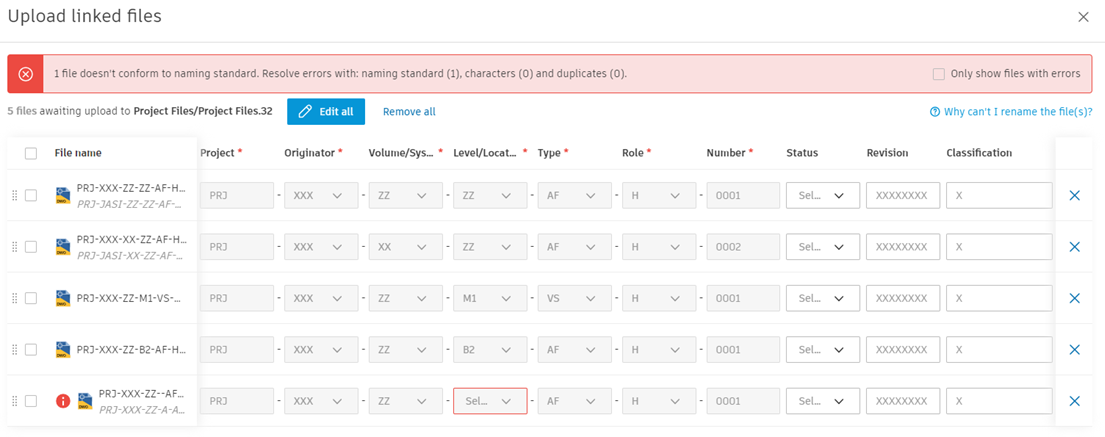Click the Classification column header
The width and height of the screenshot is (1105, 437).
pos(979,153)
